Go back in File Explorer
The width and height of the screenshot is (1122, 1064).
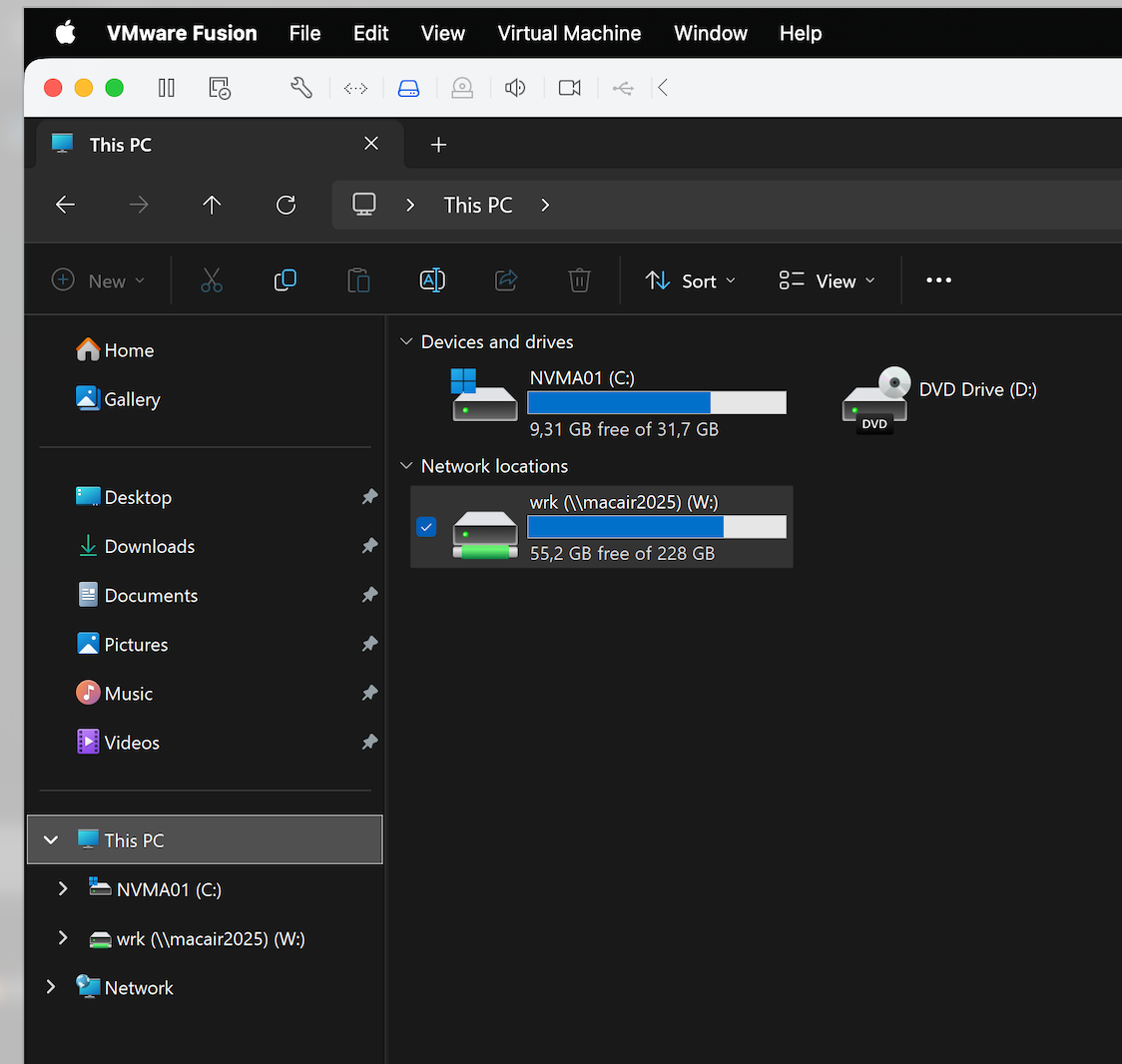(x=65, y=206)
